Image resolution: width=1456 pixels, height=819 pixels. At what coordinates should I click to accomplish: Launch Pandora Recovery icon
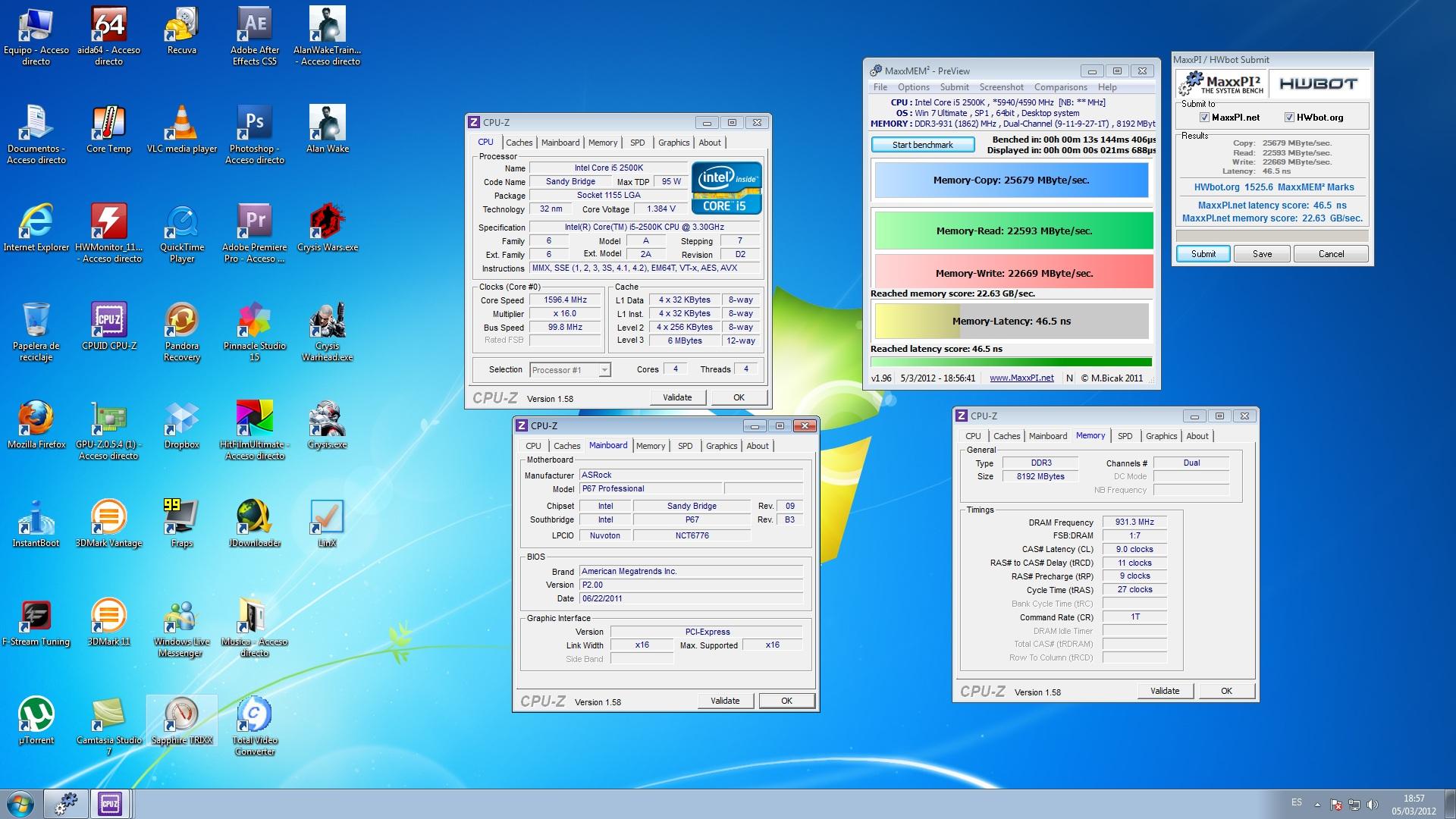click(182, 331)
